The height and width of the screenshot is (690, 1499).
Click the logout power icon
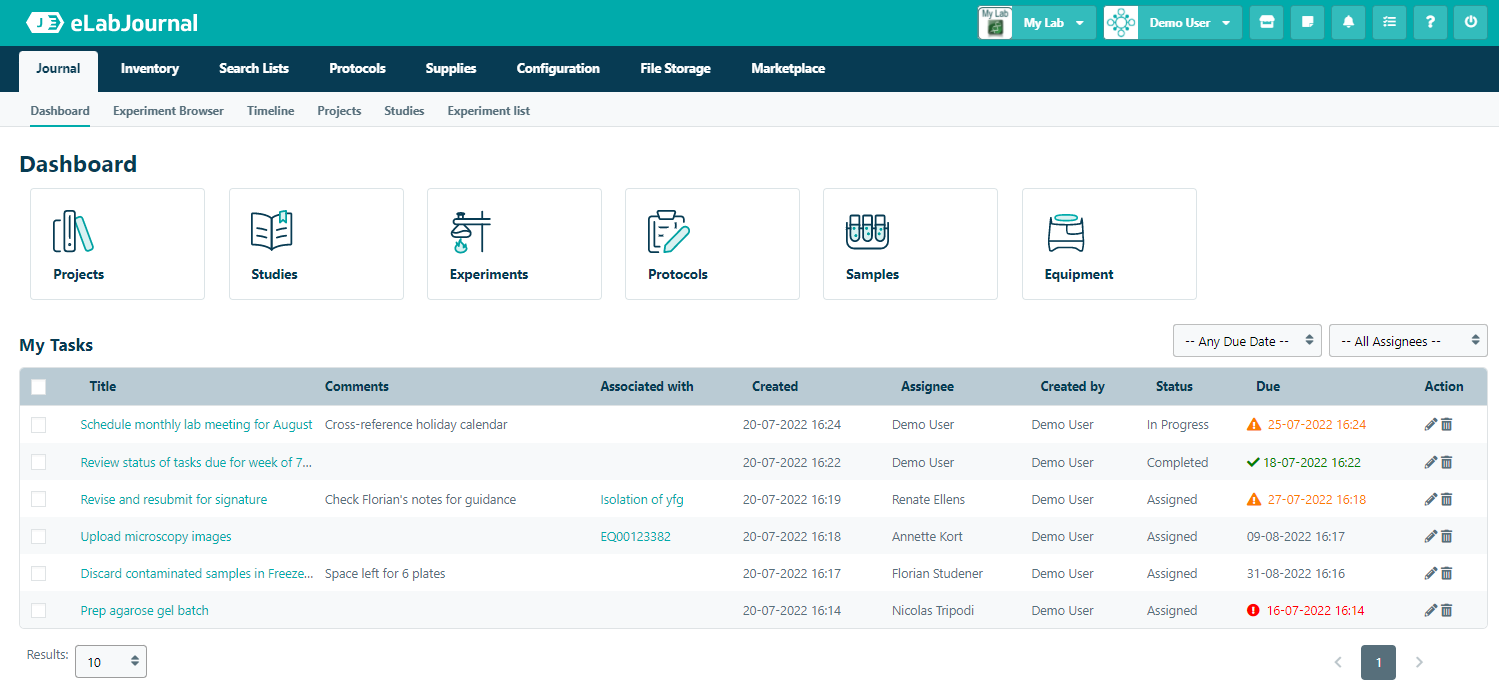(x=1470, y=21)
